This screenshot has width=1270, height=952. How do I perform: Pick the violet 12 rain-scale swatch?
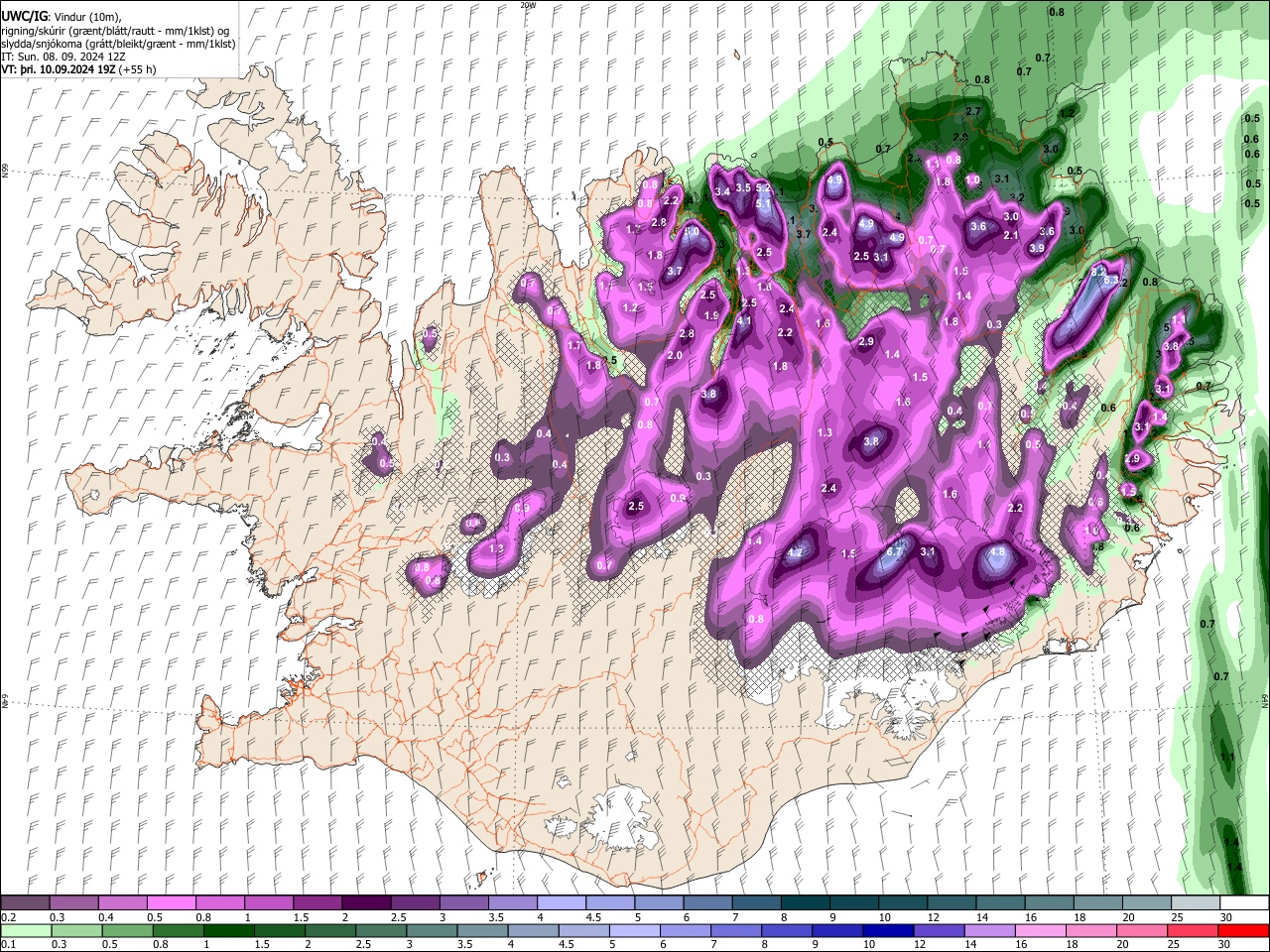click(938, 931)
